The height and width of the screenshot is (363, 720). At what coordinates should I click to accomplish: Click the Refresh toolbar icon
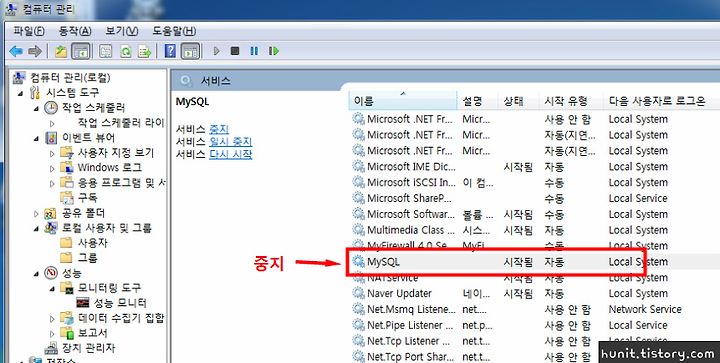click(x=125, y=51)
